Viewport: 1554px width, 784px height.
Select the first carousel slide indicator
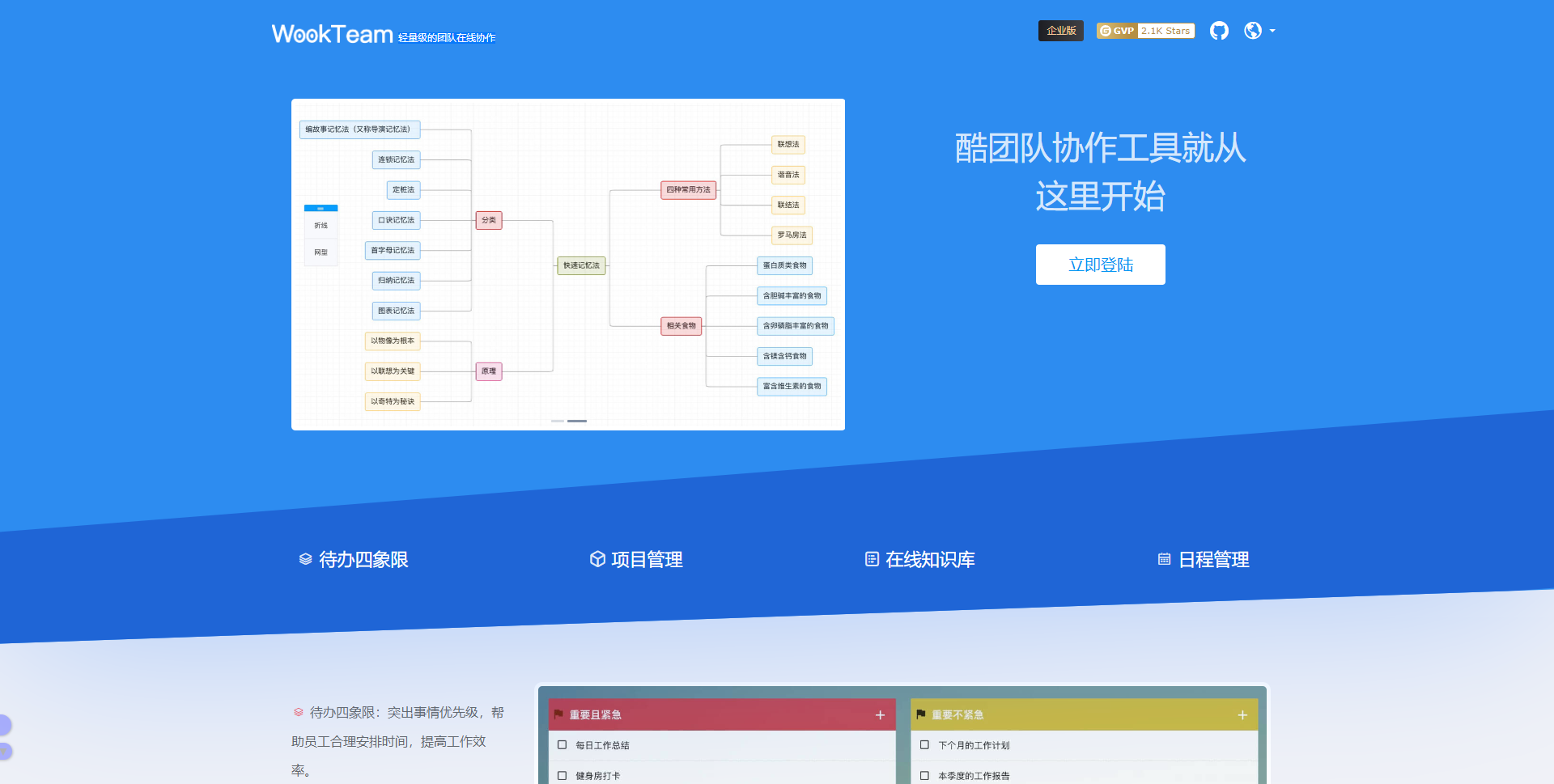558,421
